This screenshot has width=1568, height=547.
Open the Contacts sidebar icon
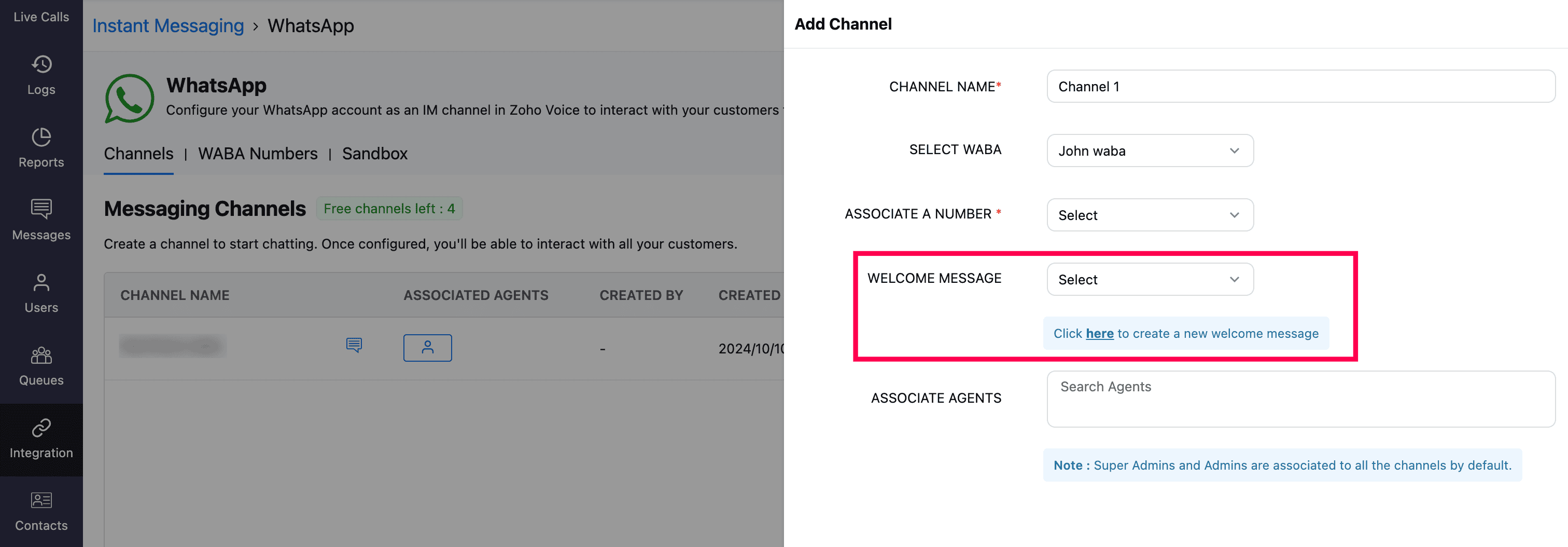coord(41,501)
